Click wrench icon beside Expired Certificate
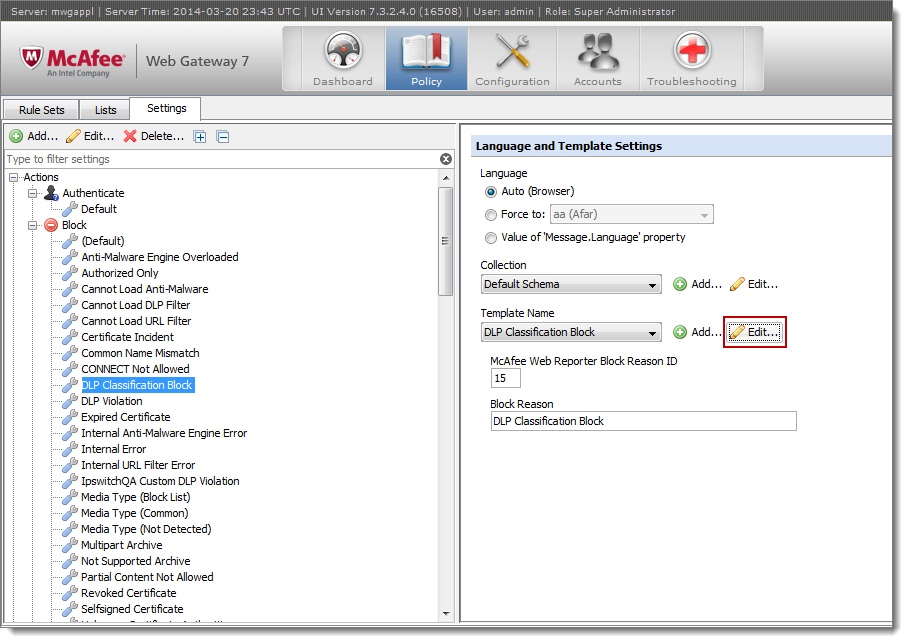The width and height of the screenshot is (908, 643). tap(70, 417)
